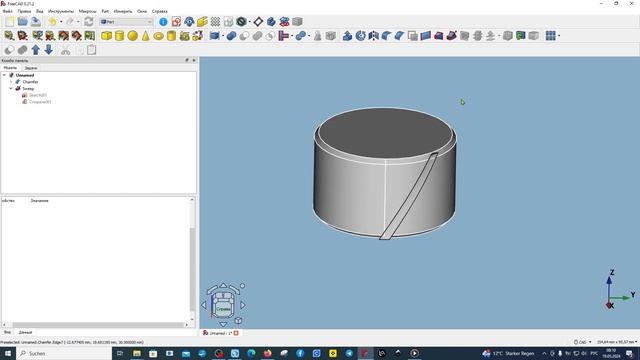Screen dimensions: 640x360
Task: Click the taskbar search box Suchen
Action: click(64, 353)
